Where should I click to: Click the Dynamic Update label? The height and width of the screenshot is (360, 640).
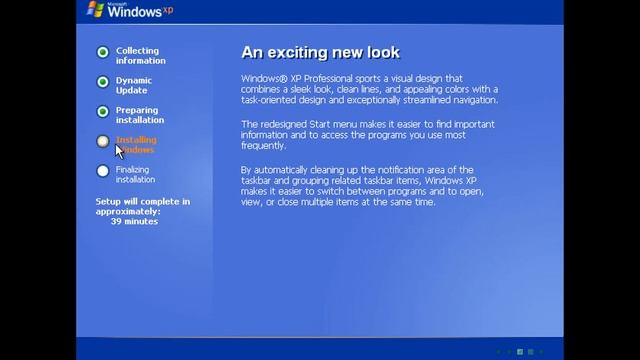[x=134, y=86]
